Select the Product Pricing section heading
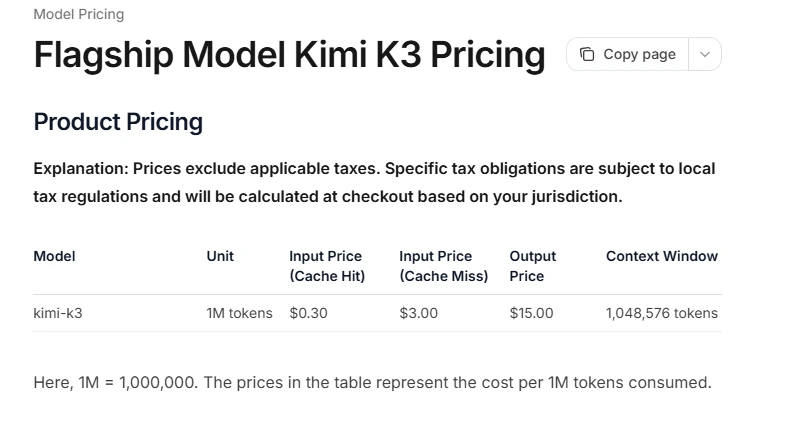 tap(118, 121)
